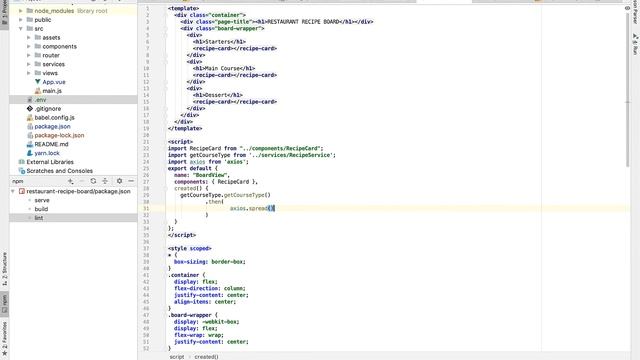
Task: Click the import axios from 'axios' line
Action: click(x=208, y=162)
